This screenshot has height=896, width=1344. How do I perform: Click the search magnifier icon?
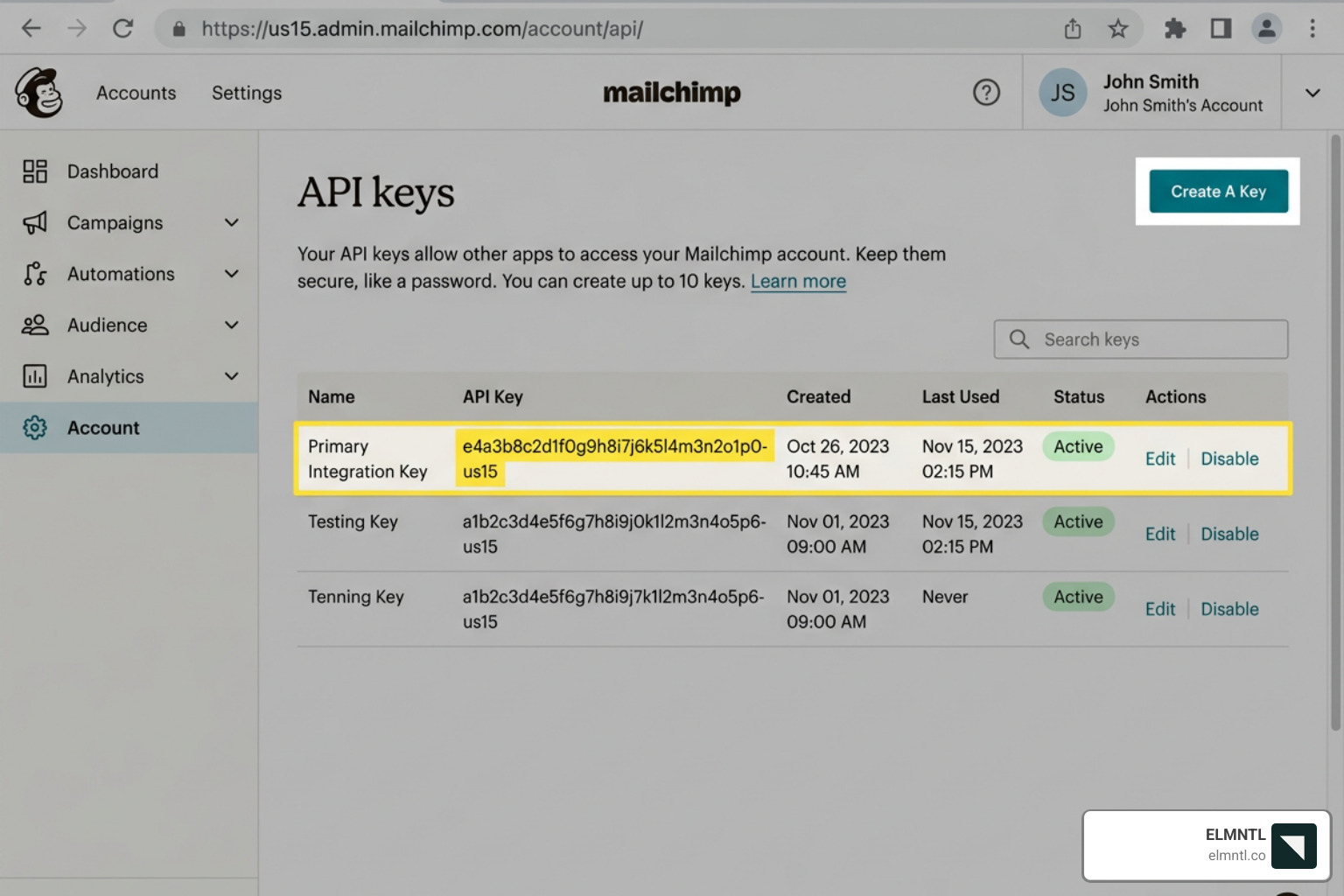tap(1019, 339)
